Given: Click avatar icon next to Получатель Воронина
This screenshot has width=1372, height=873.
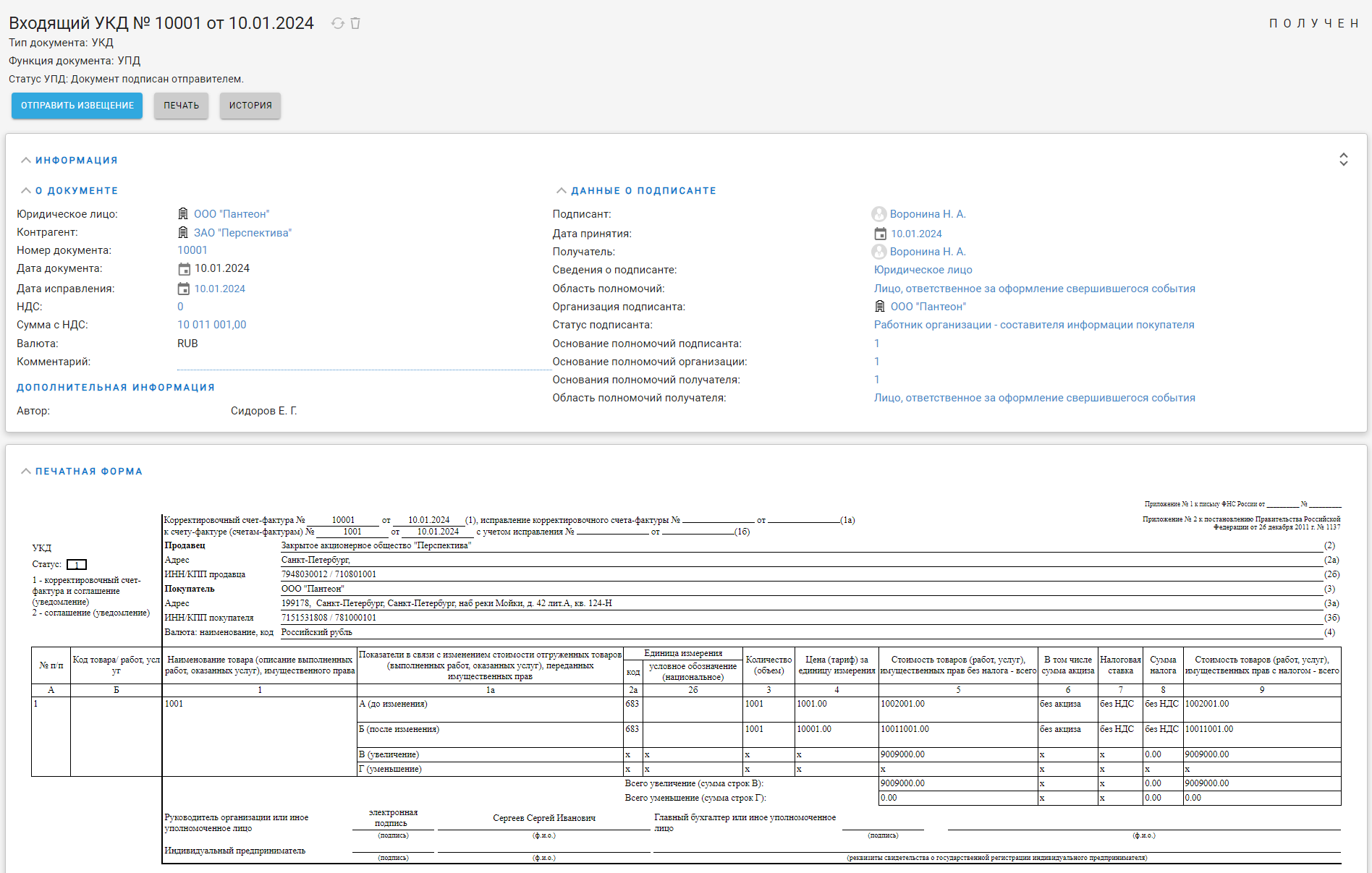Looking at the screenshot, I should (879, 252).
